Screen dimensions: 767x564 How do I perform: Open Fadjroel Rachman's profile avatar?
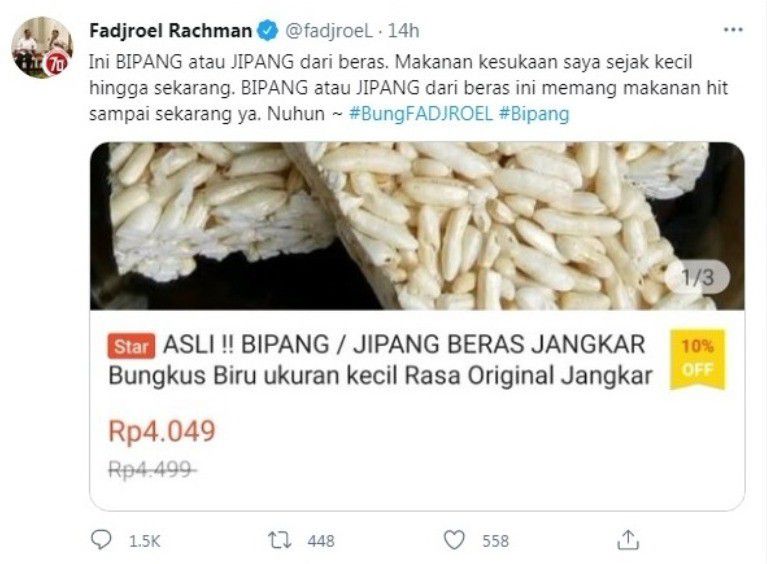point(42,47)
